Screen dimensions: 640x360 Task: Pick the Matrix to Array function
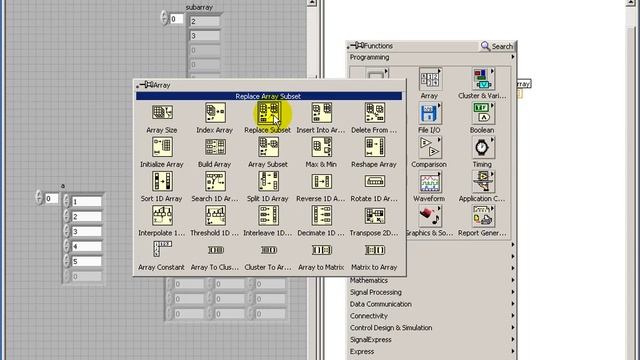pos(374,250)
